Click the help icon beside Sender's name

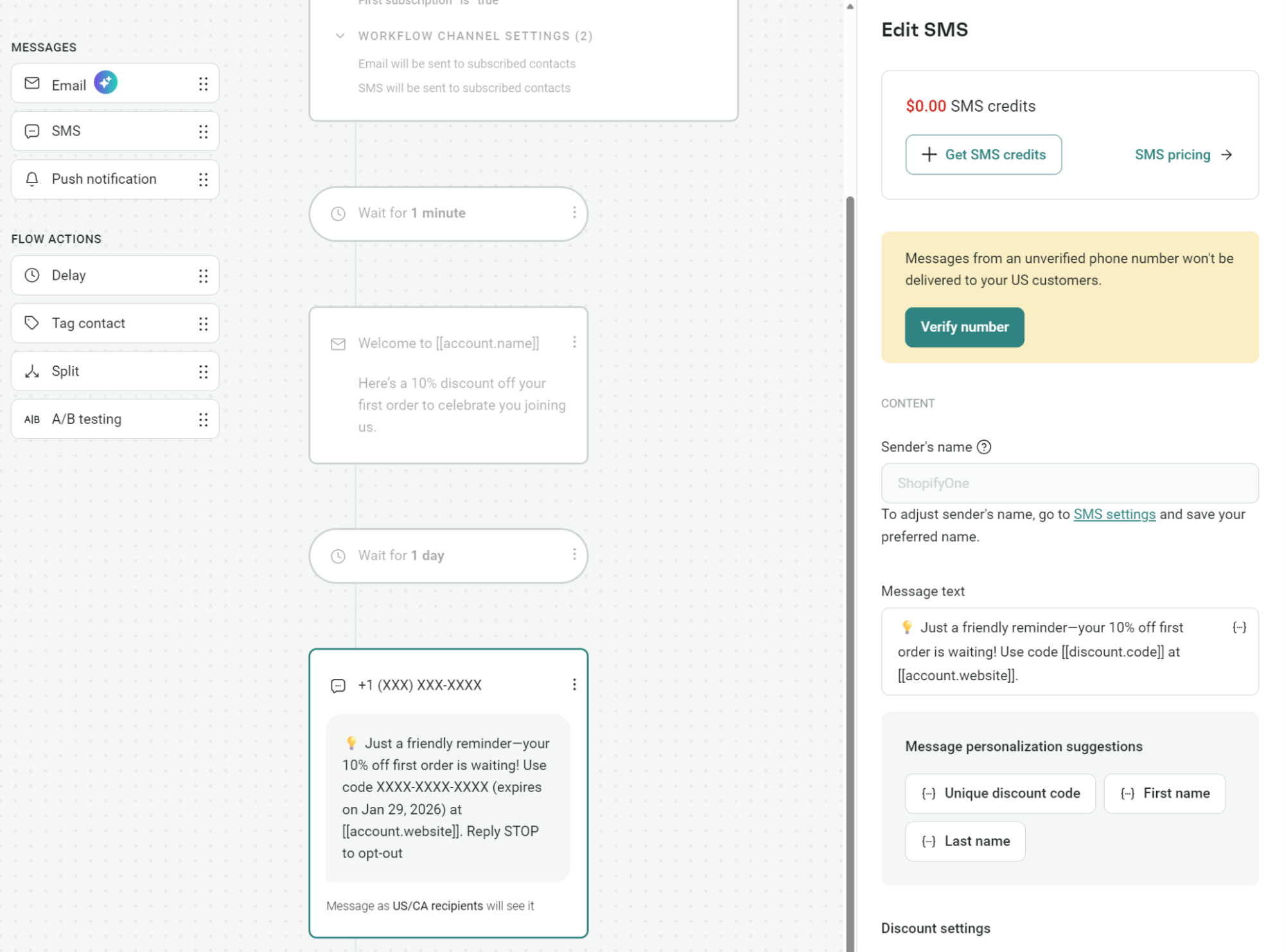click(x=984, y=447)
